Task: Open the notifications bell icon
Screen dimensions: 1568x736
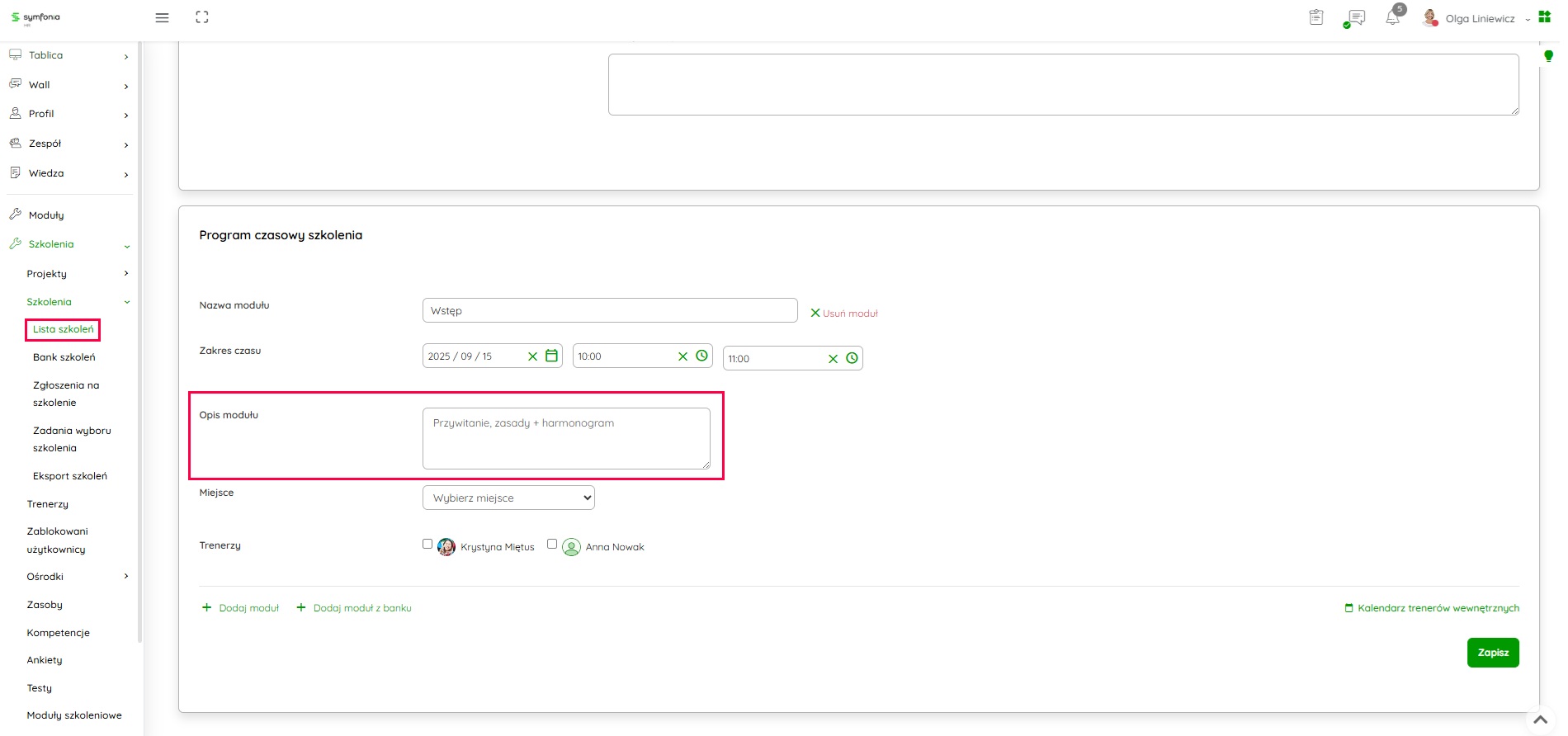Action: [x=1393, y=17]
